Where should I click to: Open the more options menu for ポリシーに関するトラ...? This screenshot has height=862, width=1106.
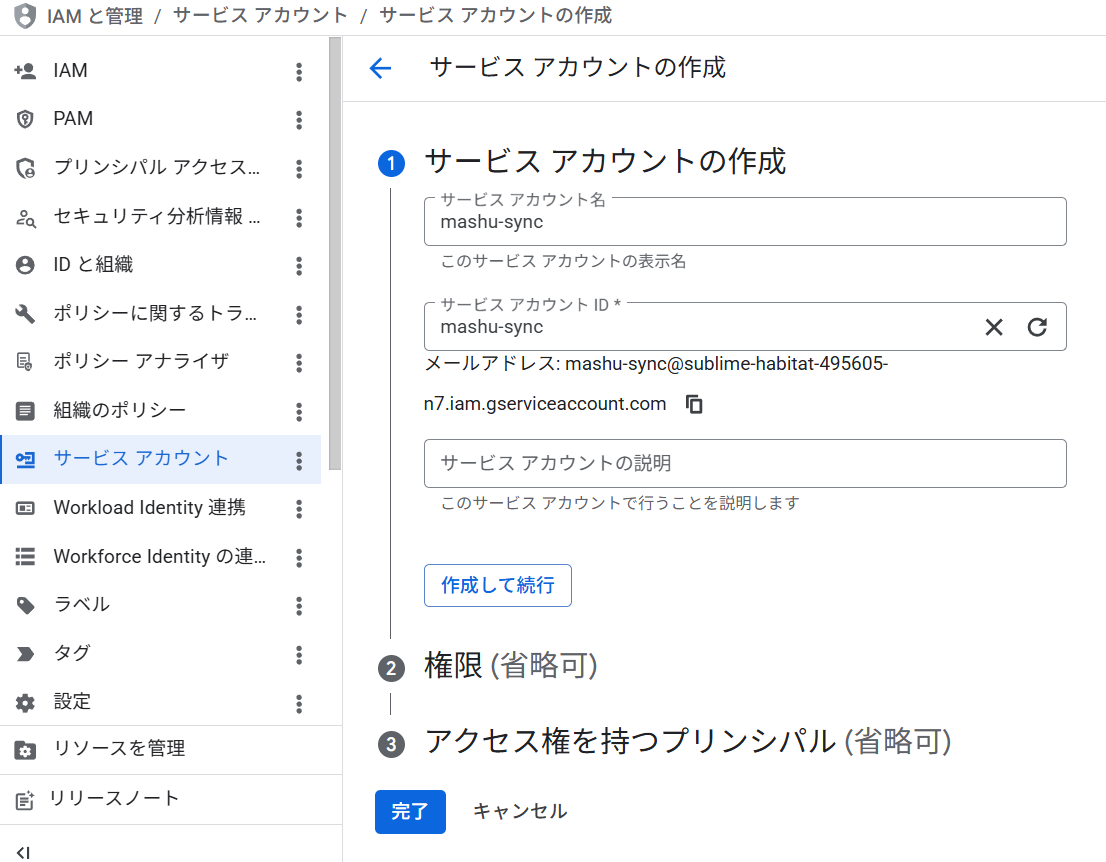click(299, 315)
